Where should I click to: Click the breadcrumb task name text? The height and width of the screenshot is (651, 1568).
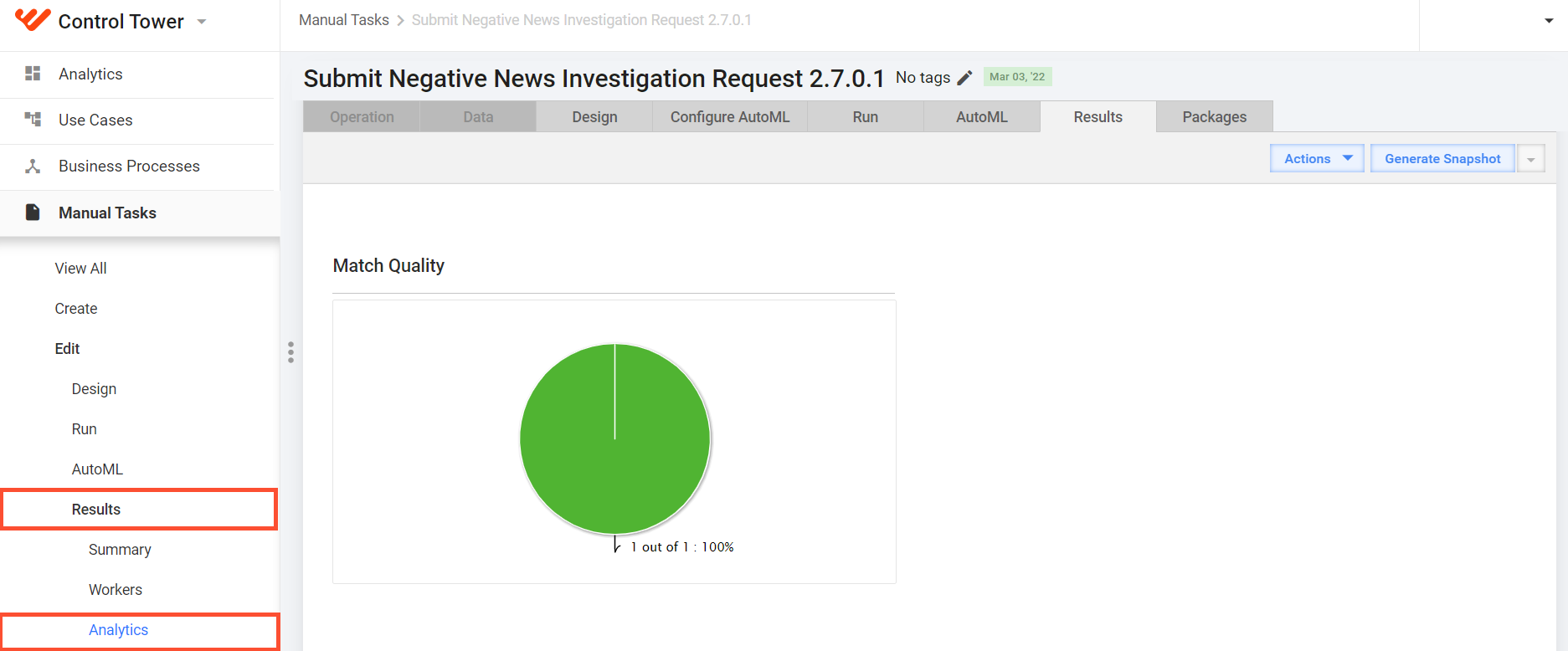582,20
